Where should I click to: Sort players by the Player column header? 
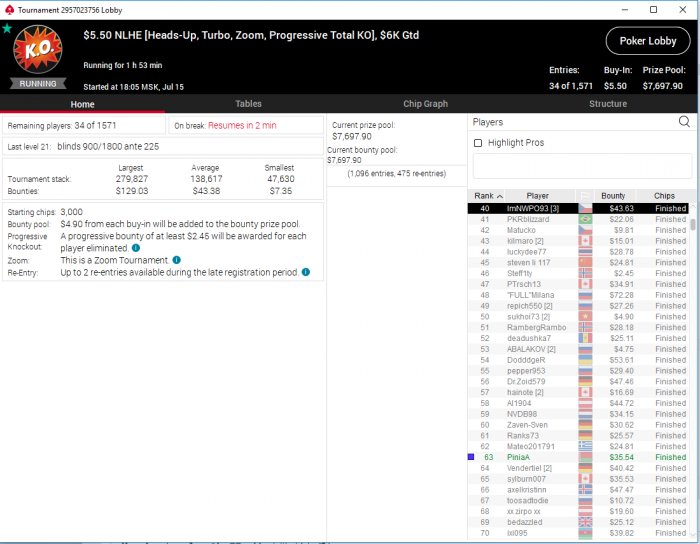coord(538,196)
